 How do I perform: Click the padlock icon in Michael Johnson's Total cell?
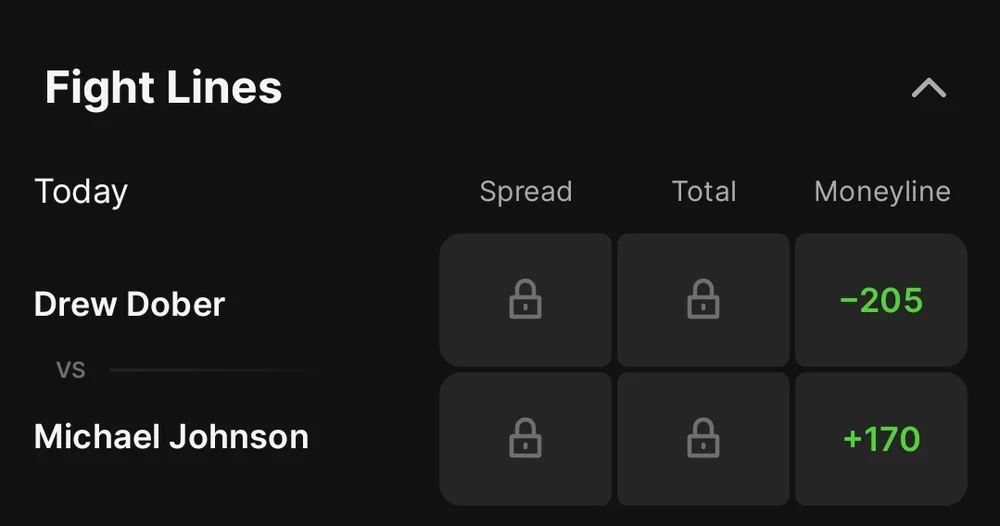pos(703,438)
